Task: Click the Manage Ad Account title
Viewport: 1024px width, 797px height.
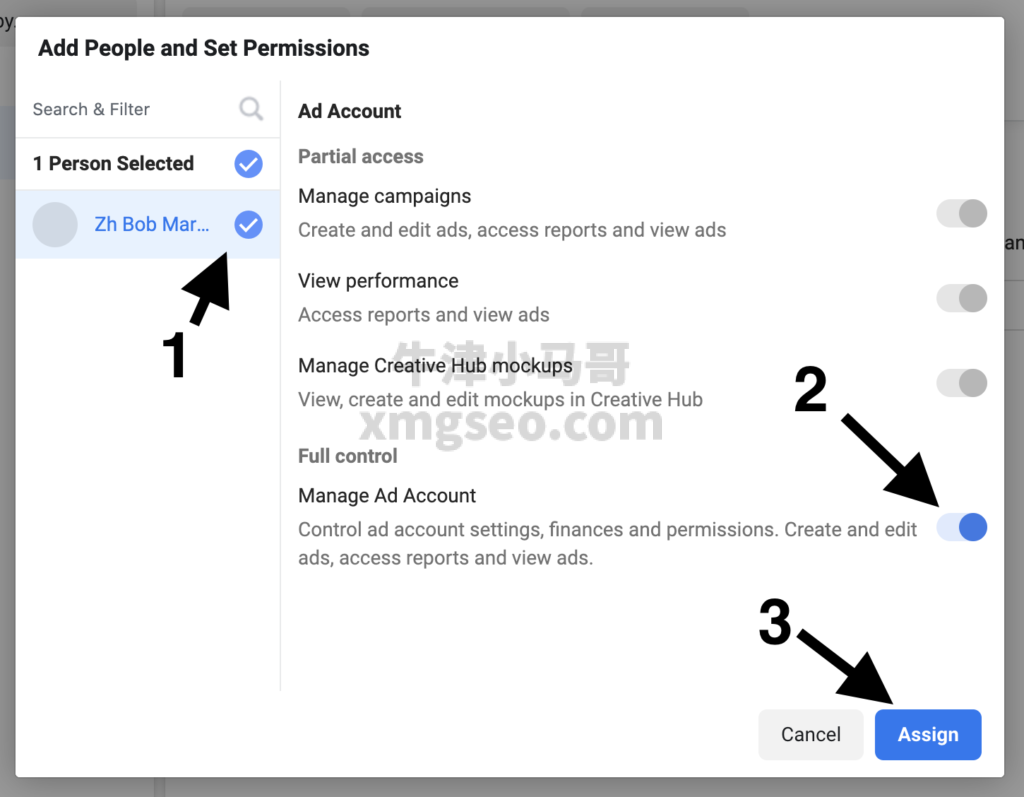Action: (387, 496)
